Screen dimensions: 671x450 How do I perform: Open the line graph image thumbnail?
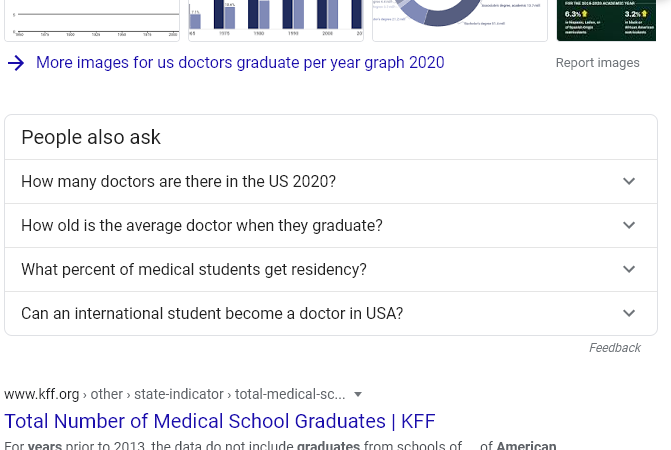tap(92, 21)
